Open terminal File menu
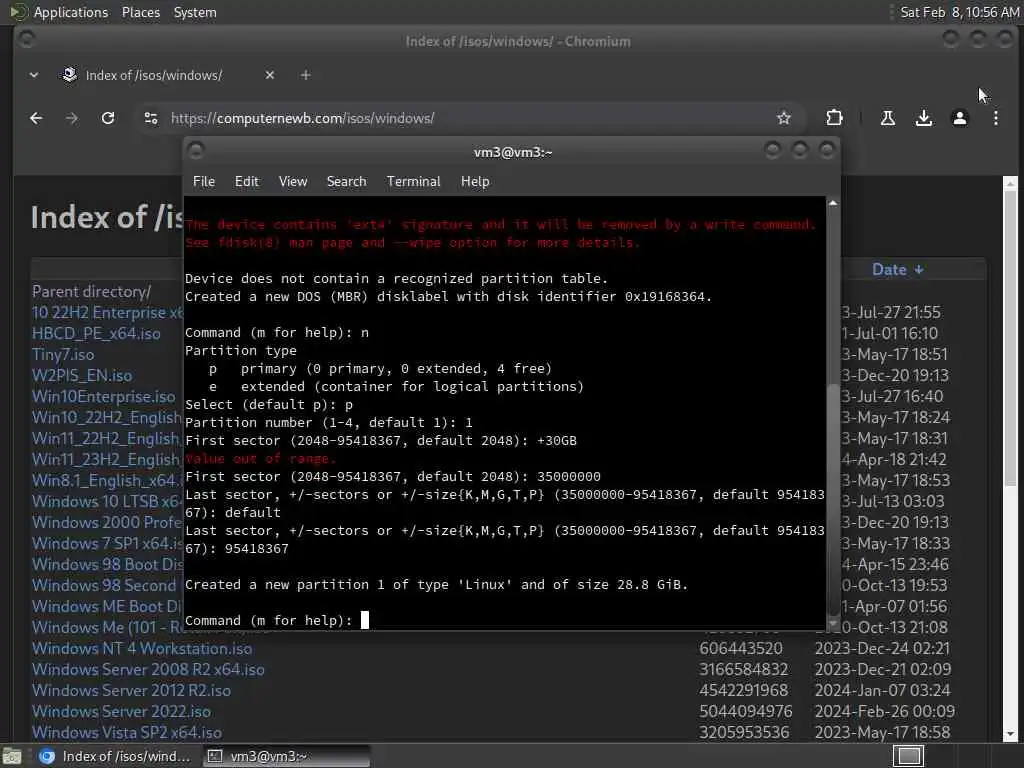 click(x=204, y=182)
